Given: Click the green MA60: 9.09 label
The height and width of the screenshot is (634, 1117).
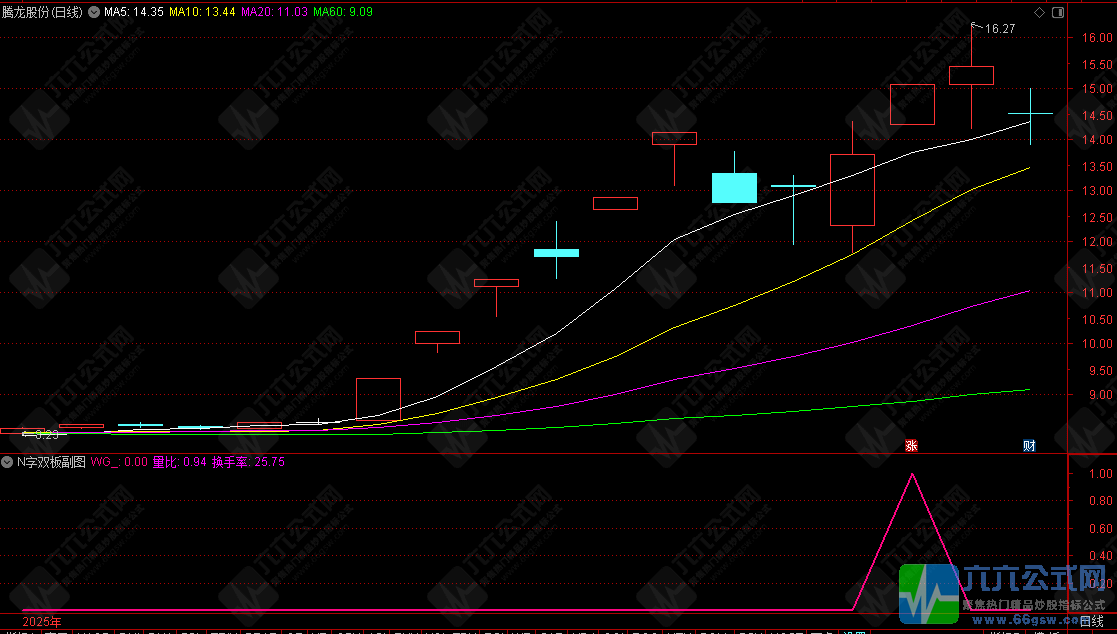Looking at the screenshot, I should point(343,12).
